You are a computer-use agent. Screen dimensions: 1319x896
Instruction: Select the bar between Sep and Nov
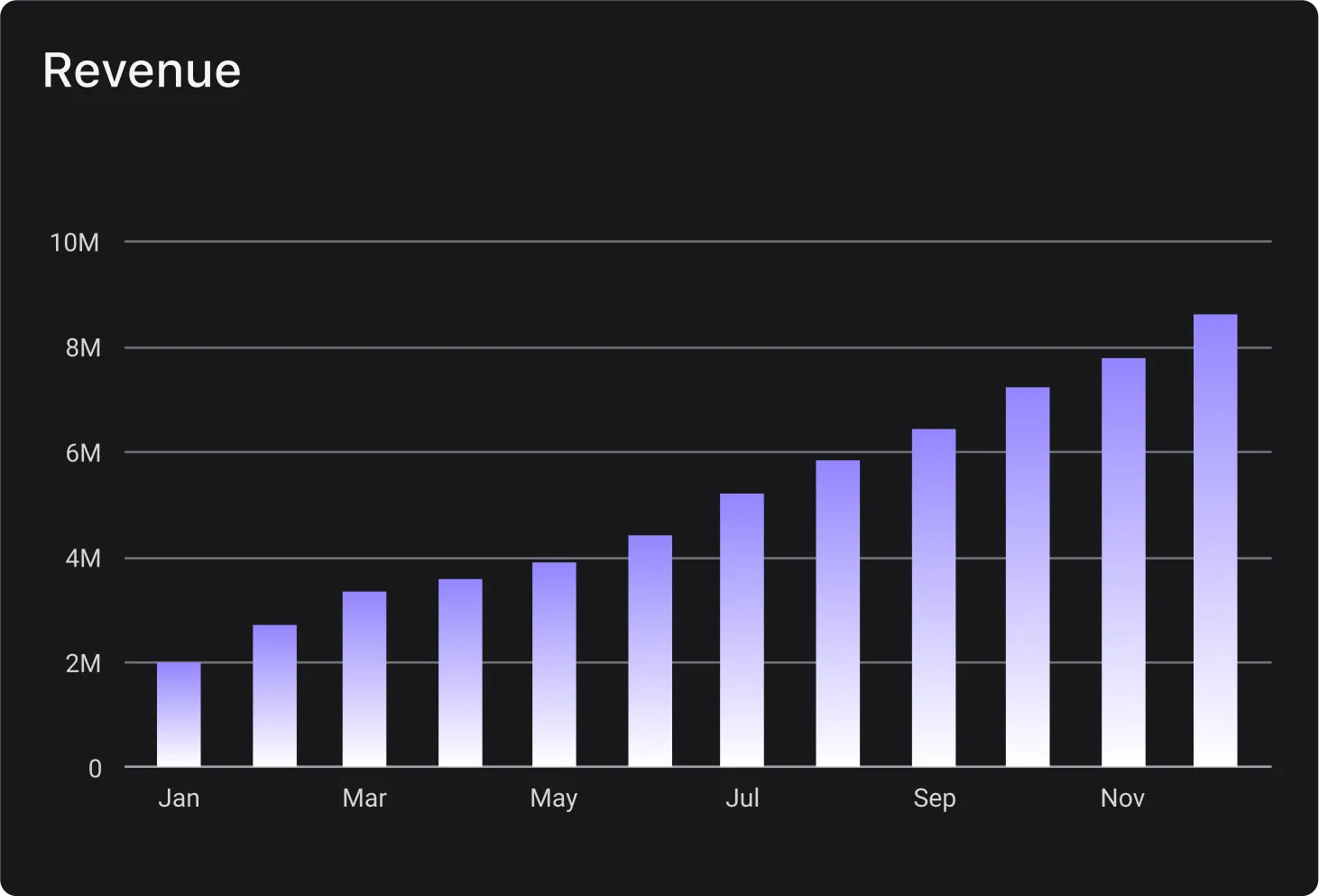1028,577
